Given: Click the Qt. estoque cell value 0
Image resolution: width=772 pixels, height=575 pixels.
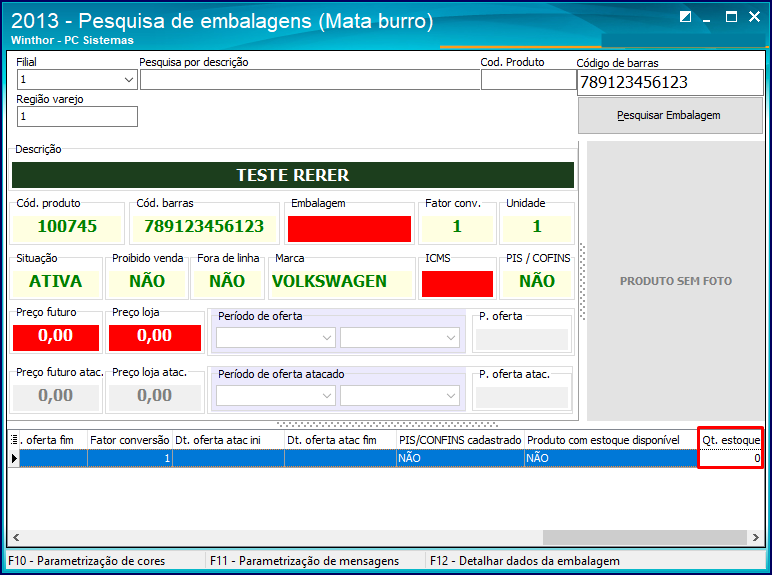Looking at the screenshot, I should pos(731,458).
